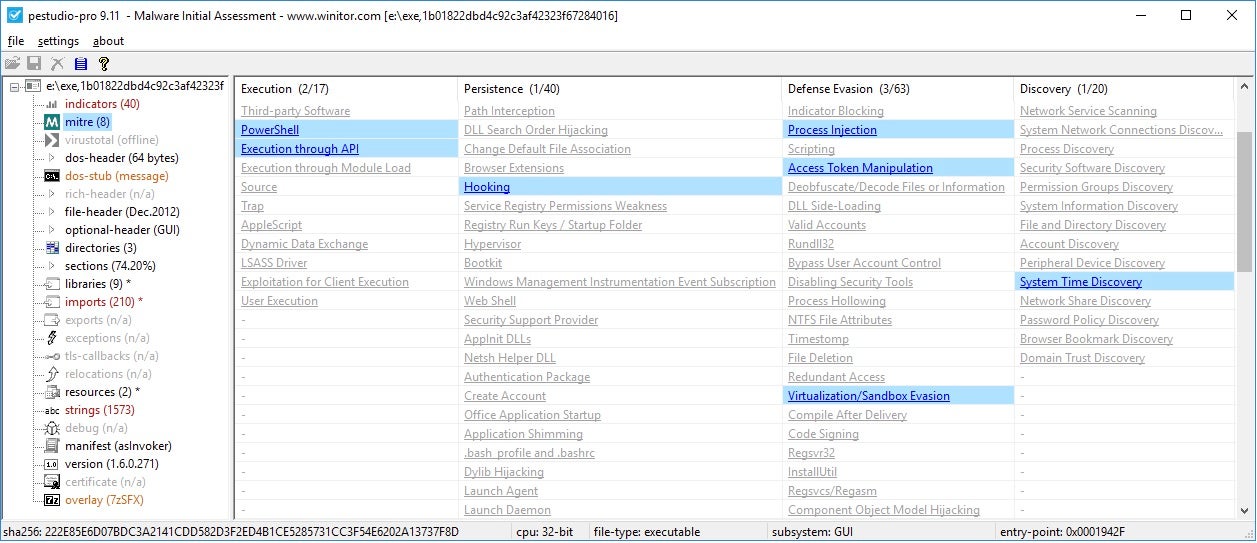Click the overlay 7z icon
The image size is (1257, 543).
(52, 500)
